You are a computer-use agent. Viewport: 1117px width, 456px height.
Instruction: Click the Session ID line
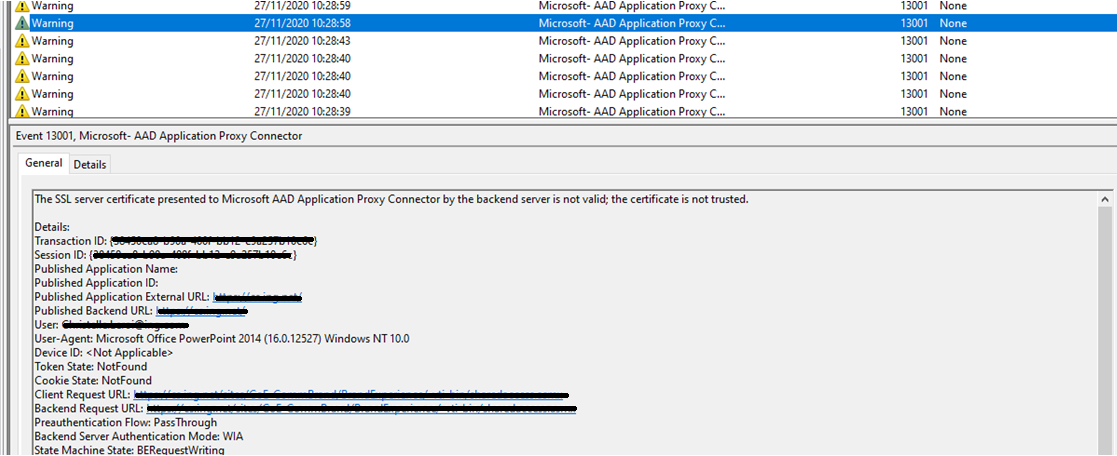click(x=165, y=255)
